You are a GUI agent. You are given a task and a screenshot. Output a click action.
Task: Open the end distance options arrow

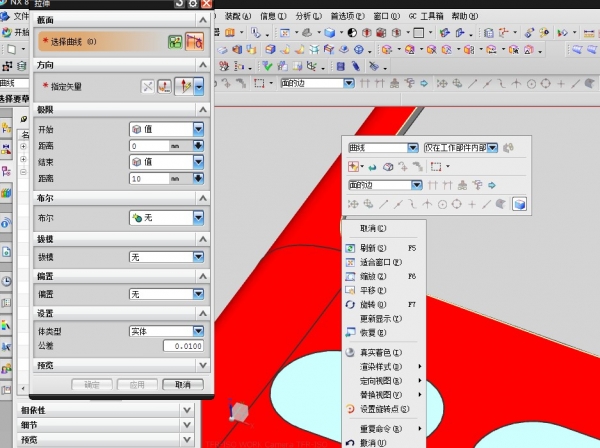pyautogui.click(x=198, y=179)
